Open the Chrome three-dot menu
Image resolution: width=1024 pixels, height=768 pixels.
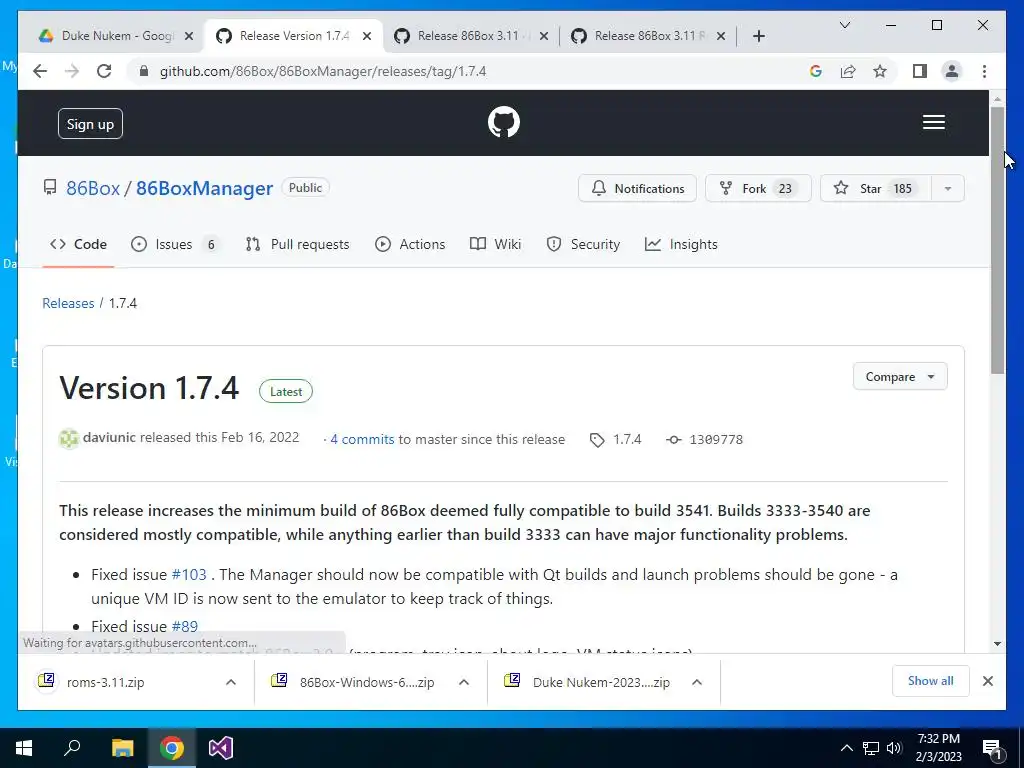point(984,71)
